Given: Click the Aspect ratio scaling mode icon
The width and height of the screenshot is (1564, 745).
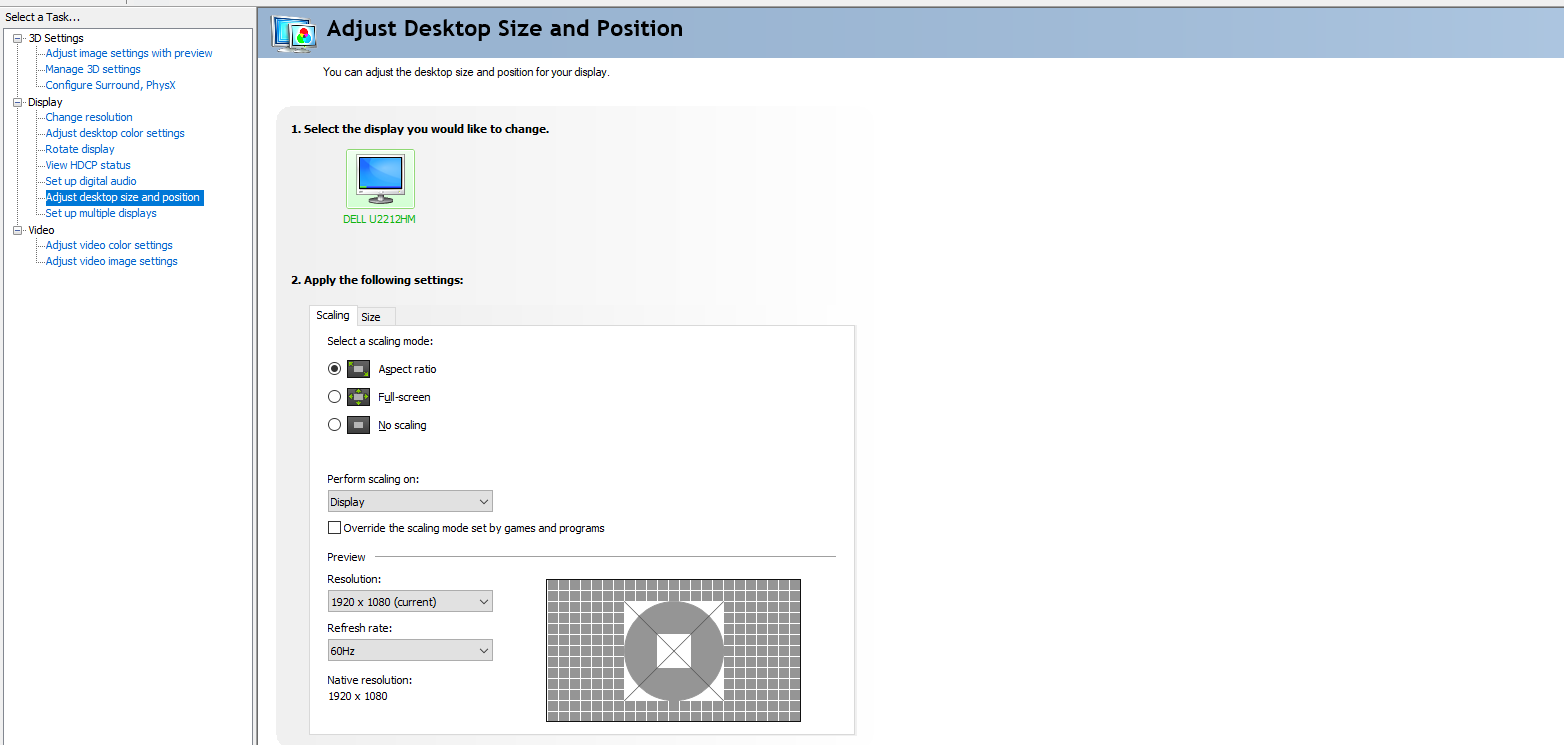Looking at the screenshot, I should 359,369.
